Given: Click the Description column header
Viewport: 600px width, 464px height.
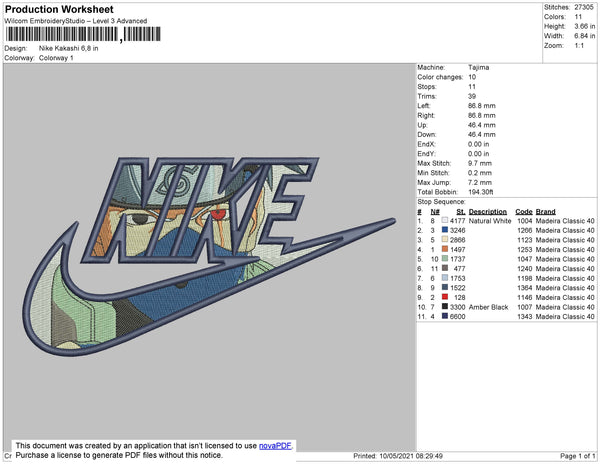Looking at the screenshot, I should pyautogui.click(x=488, y=212).
